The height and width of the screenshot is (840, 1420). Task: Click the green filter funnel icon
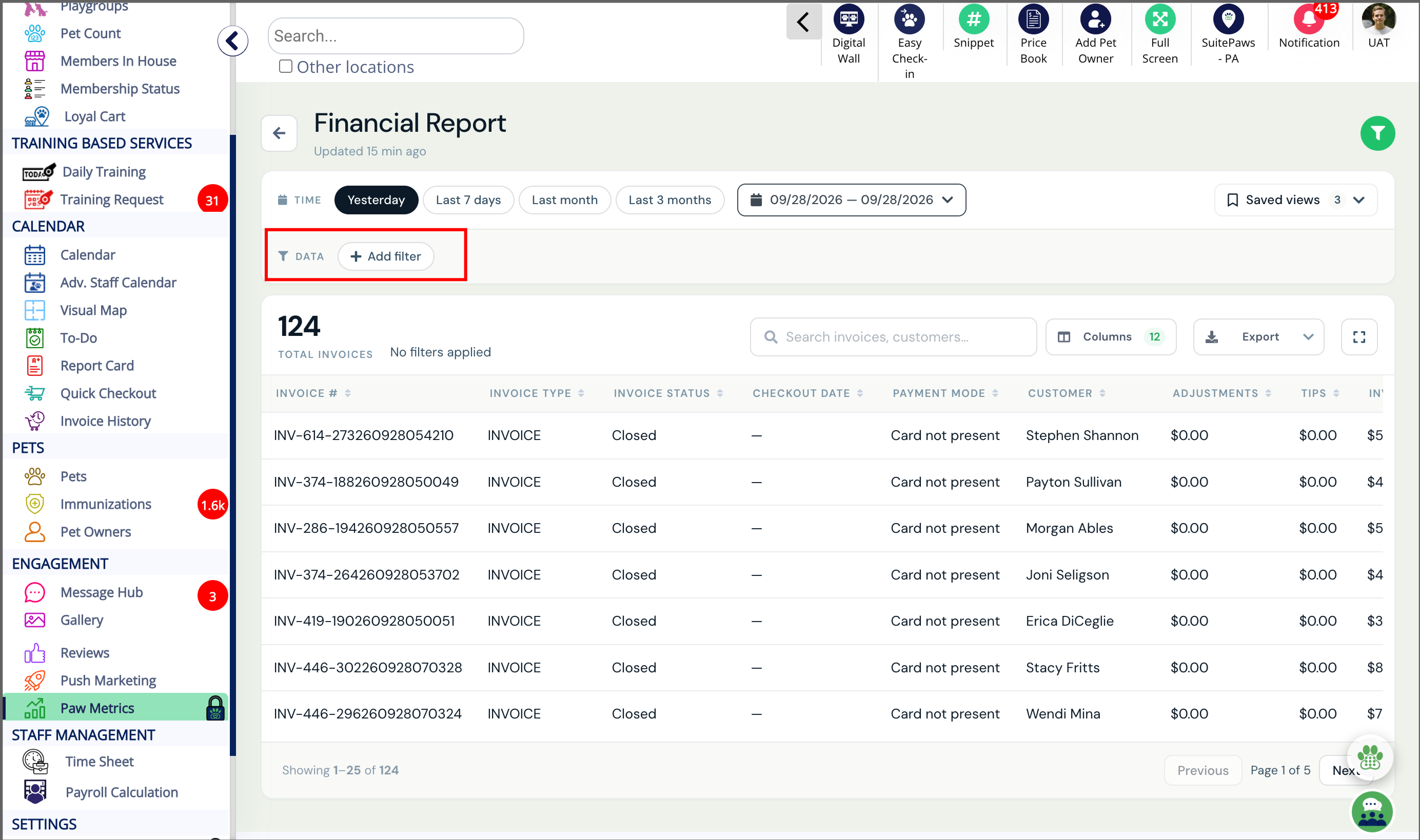click(1377, 133)
